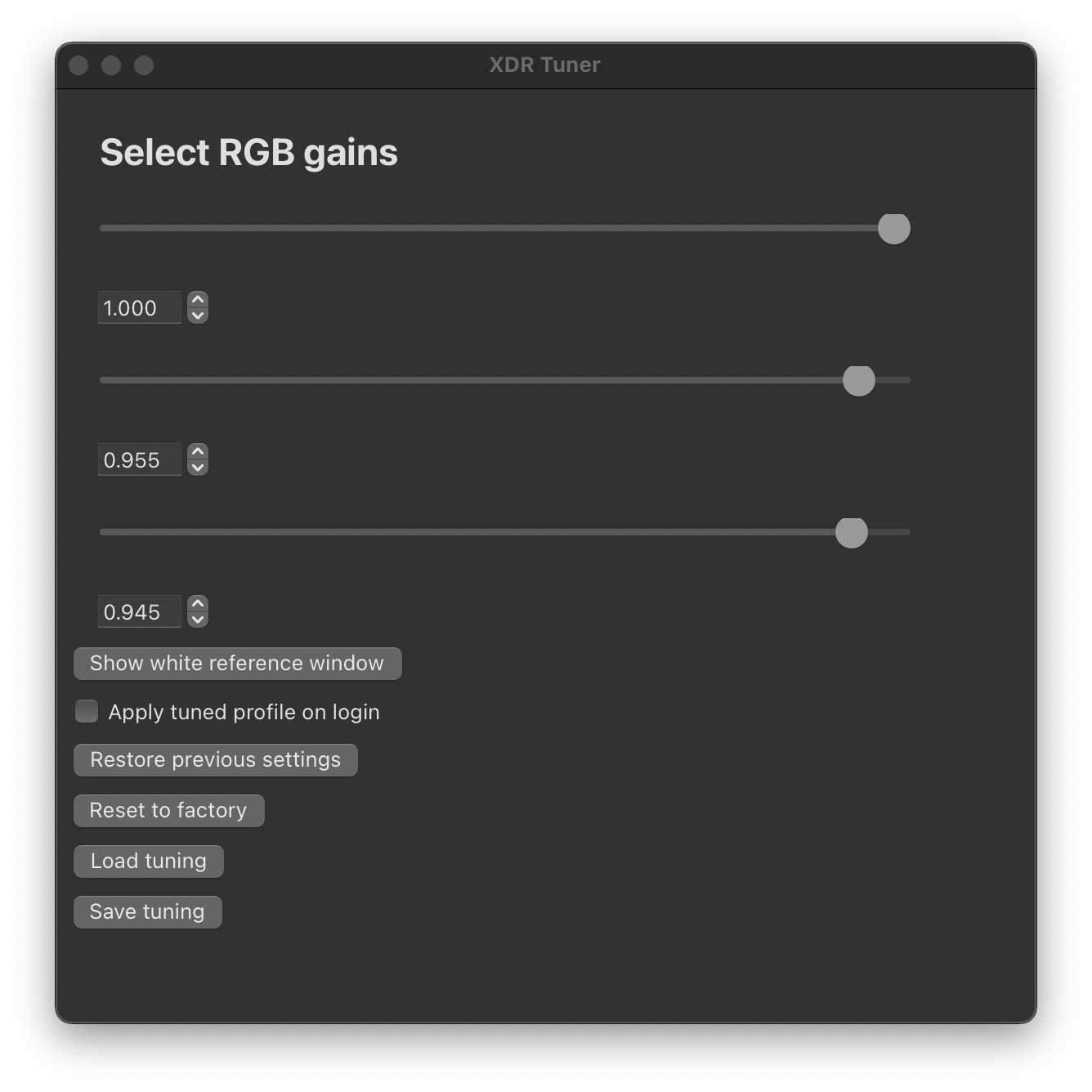
Task: Decrement the 0.955 green gain value
Action: click(196, 467)
